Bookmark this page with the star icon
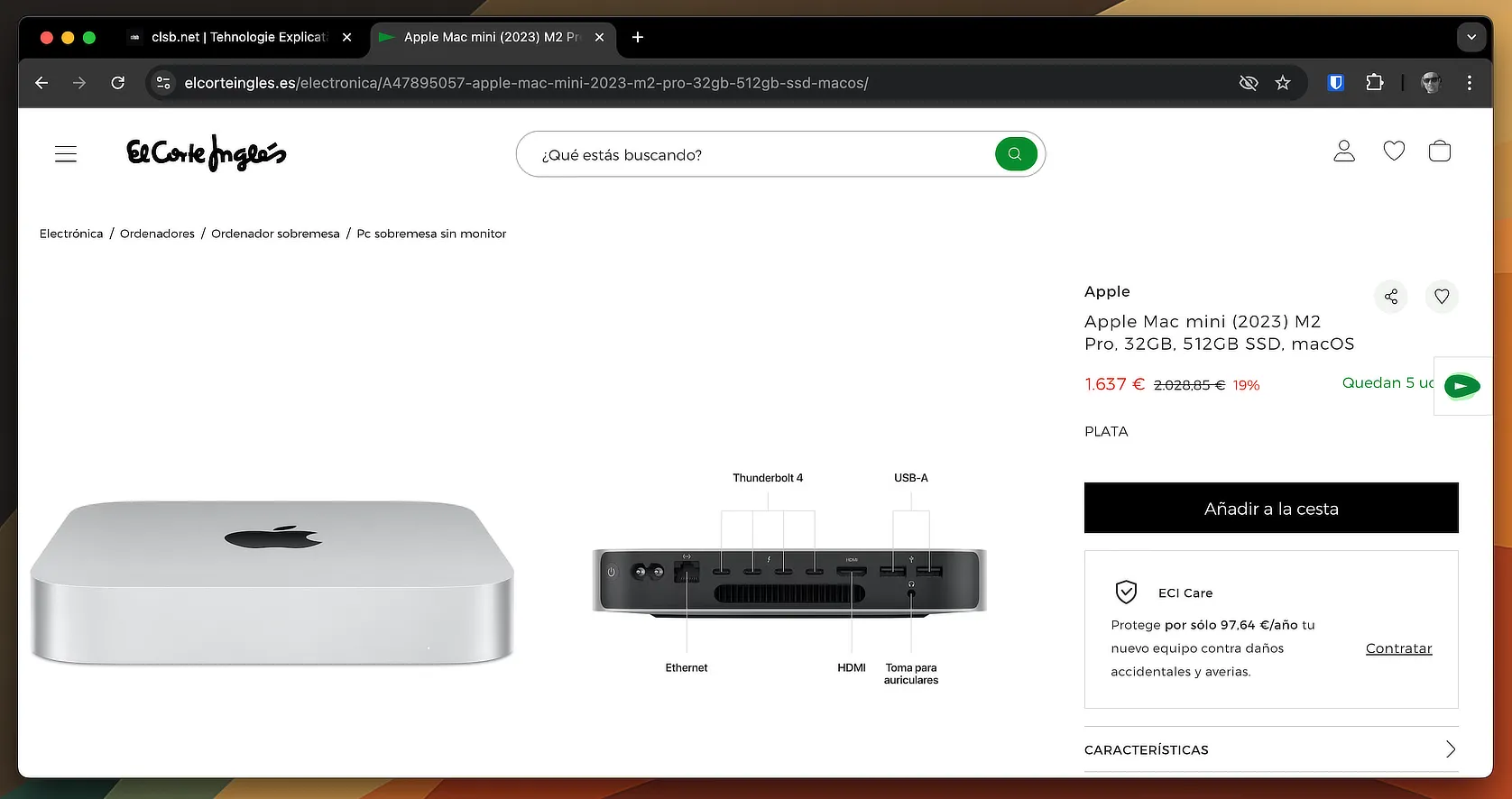The height and width of the screenshot is (799, 1512). pos(1283,83)
